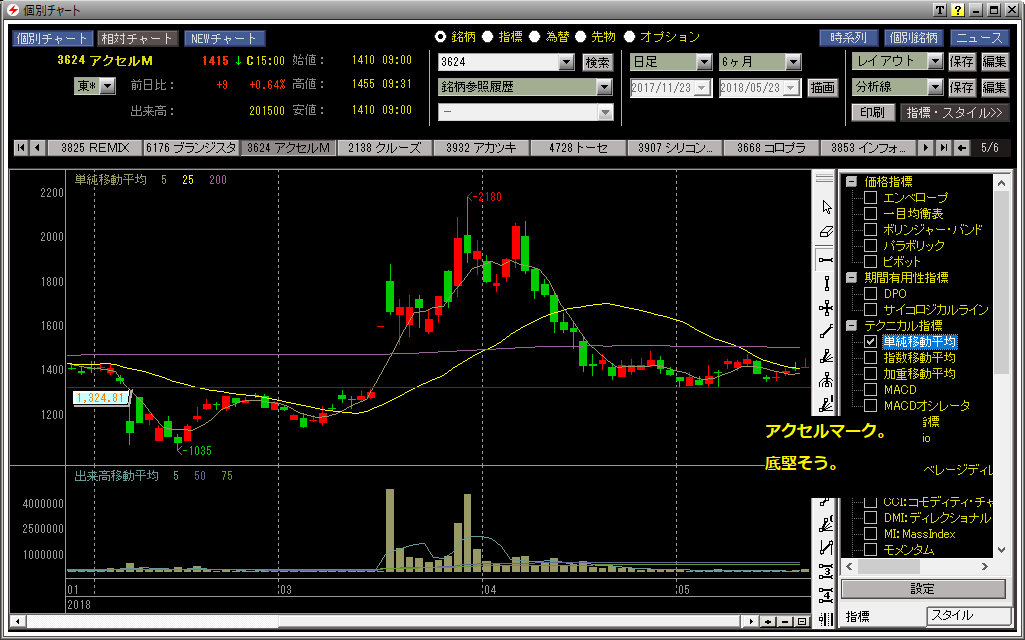Click the T icon in title bar
The height and width of the screenshot is (640, 1025).
pos(940,10)
